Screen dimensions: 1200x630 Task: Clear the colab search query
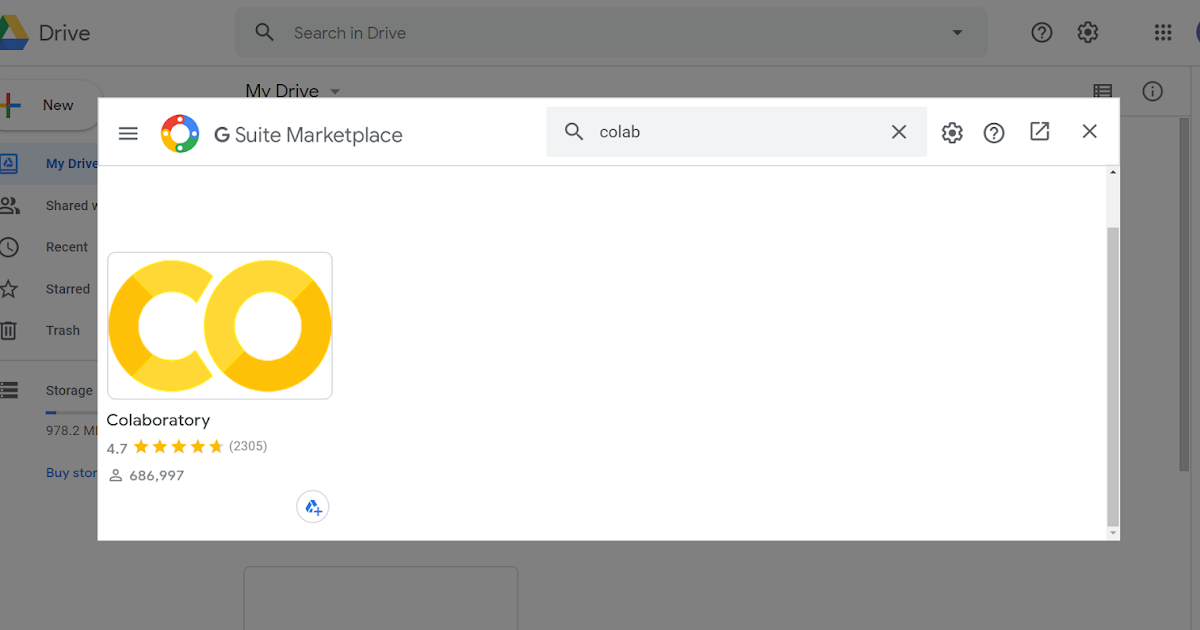pos(898,131)
